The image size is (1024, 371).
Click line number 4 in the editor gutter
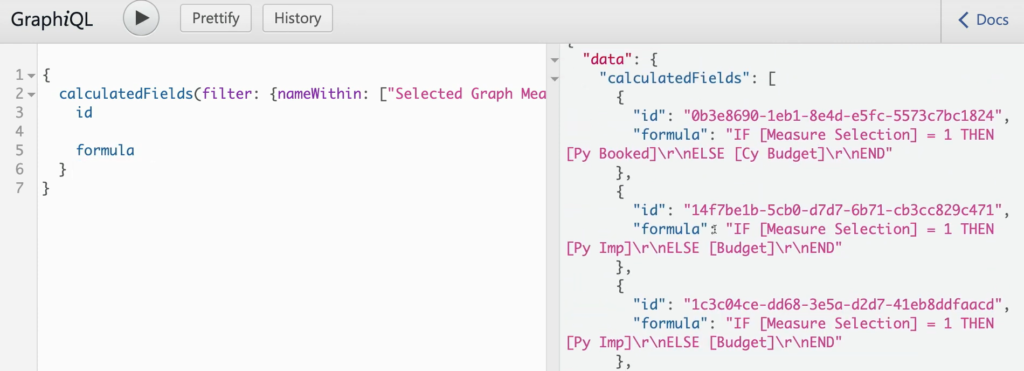click(20, 132)
